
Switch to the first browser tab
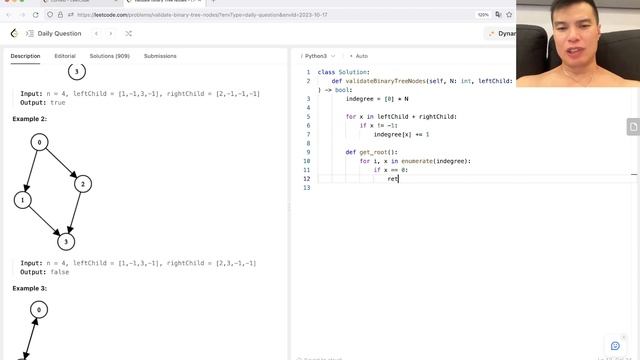80,2
